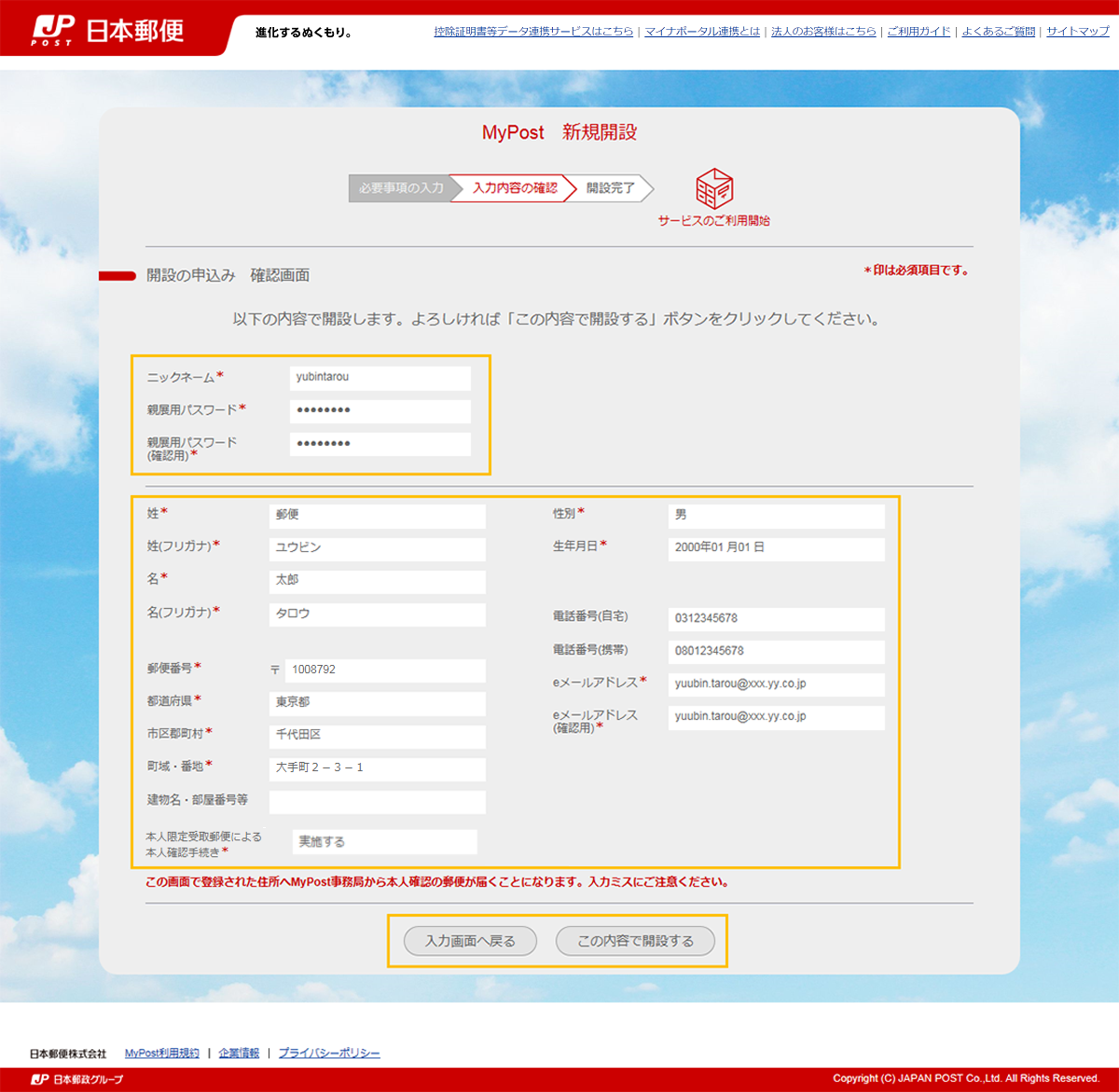1119x1092 pixels.
Task: Click the 名(フリガナ) field containing タロウ
Action: coord(378,614)
